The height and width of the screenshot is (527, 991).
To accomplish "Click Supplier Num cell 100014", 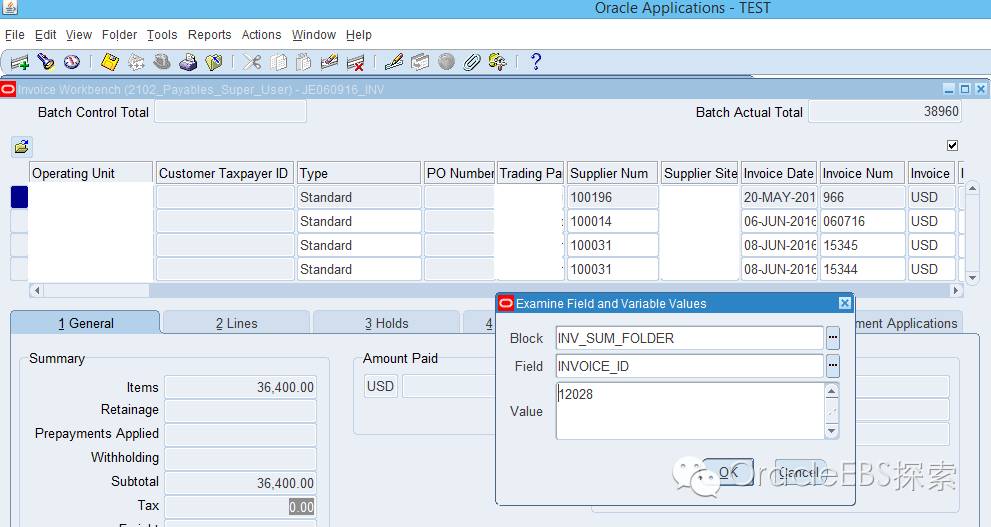I will pyautogui.click(x=612, y=221).
